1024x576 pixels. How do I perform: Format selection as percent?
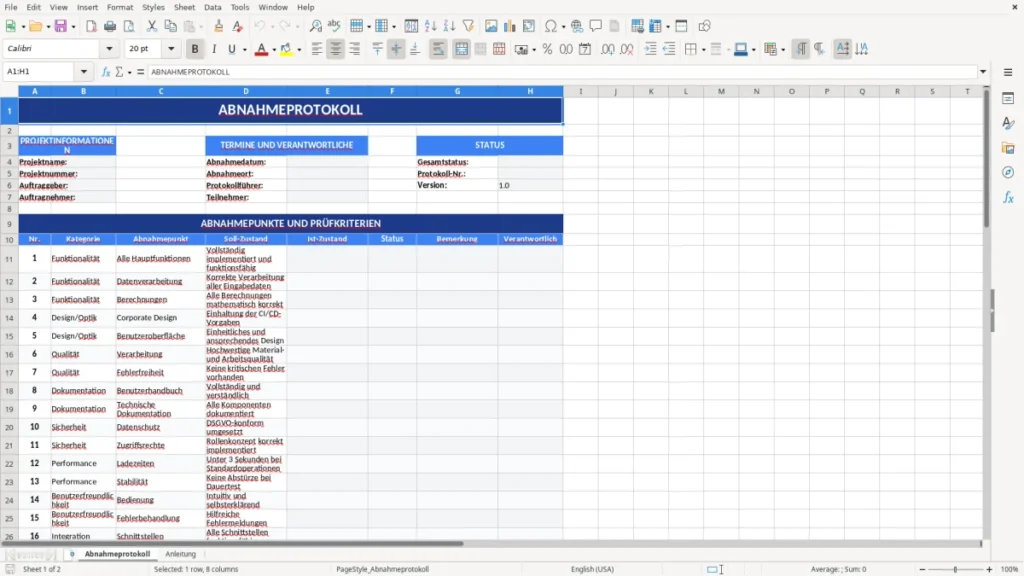(547, 49)
